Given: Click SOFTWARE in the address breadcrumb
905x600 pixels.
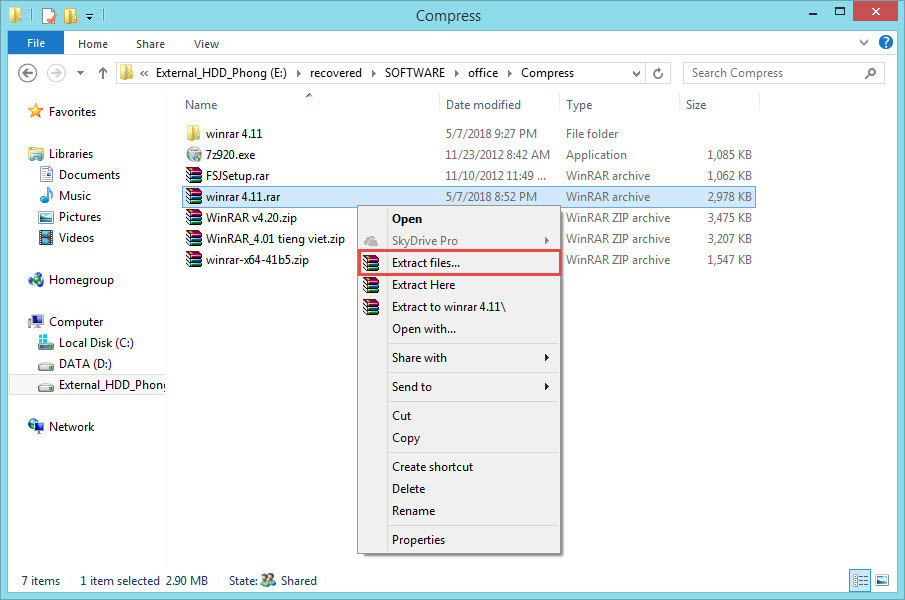Looking at the screenshot, I should [x=415, y=73].
